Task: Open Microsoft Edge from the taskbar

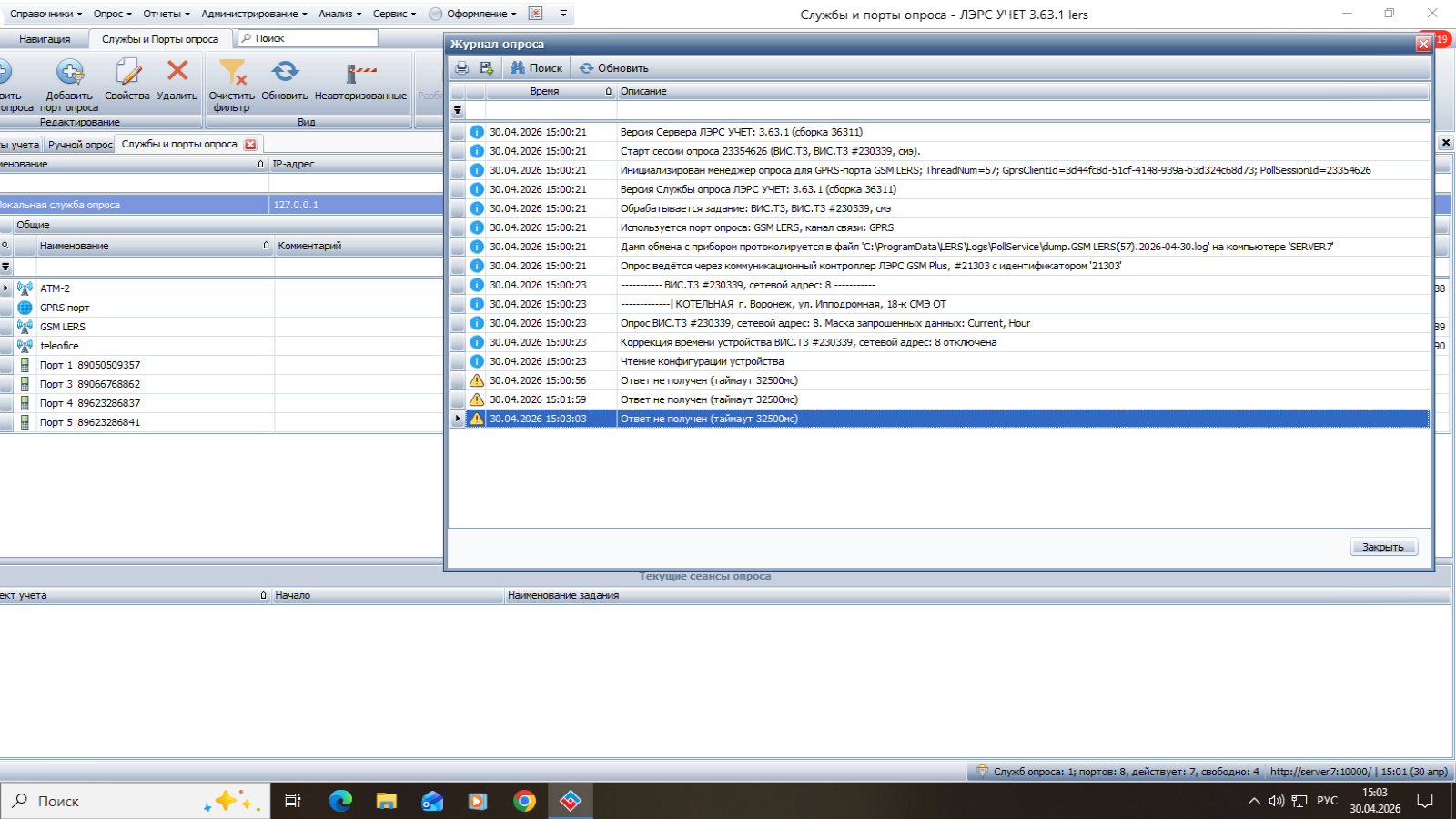Action: 340,801
